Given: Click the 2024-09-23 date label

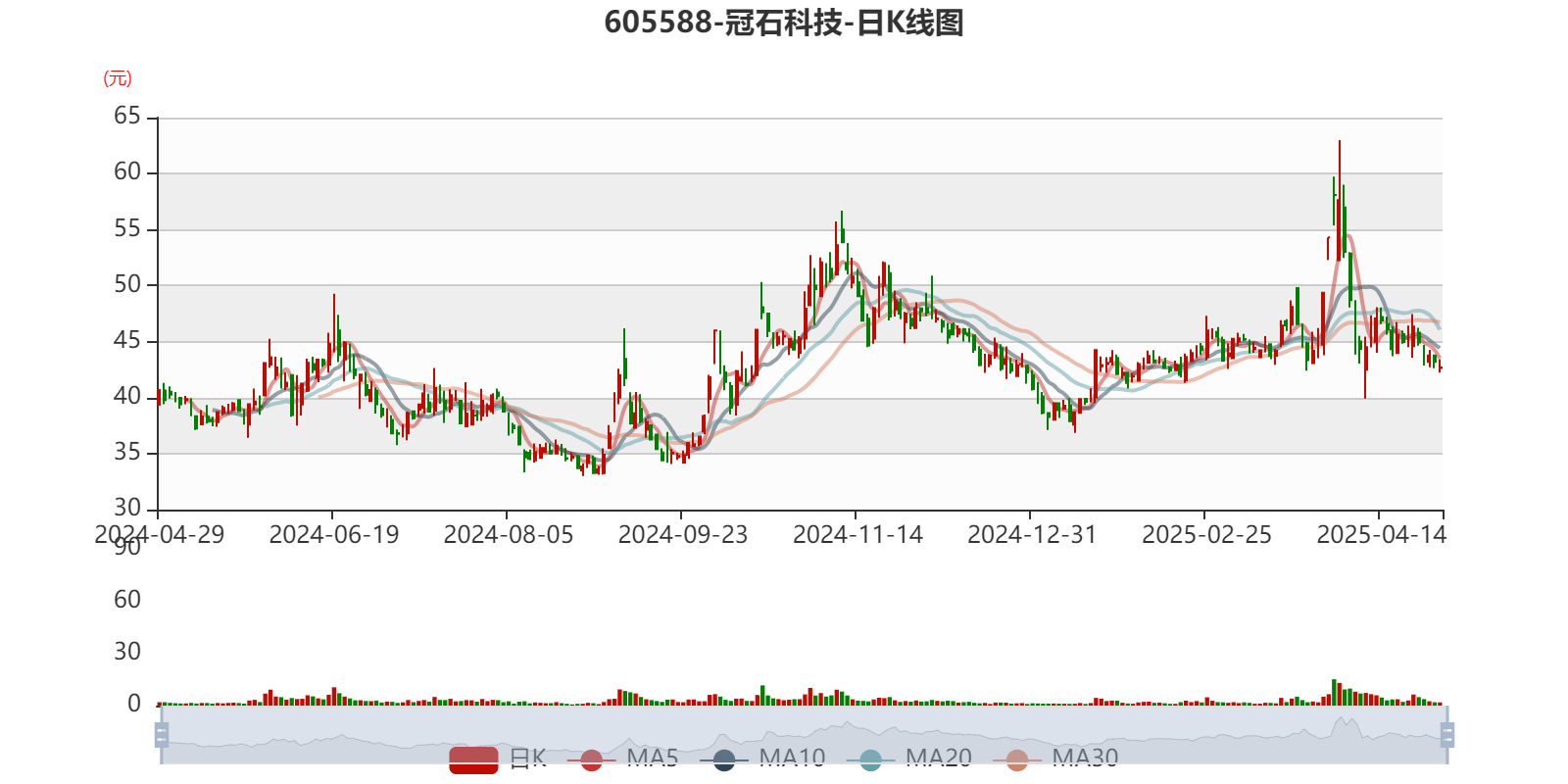Looking at the screenshot, I should click(683, 535).
